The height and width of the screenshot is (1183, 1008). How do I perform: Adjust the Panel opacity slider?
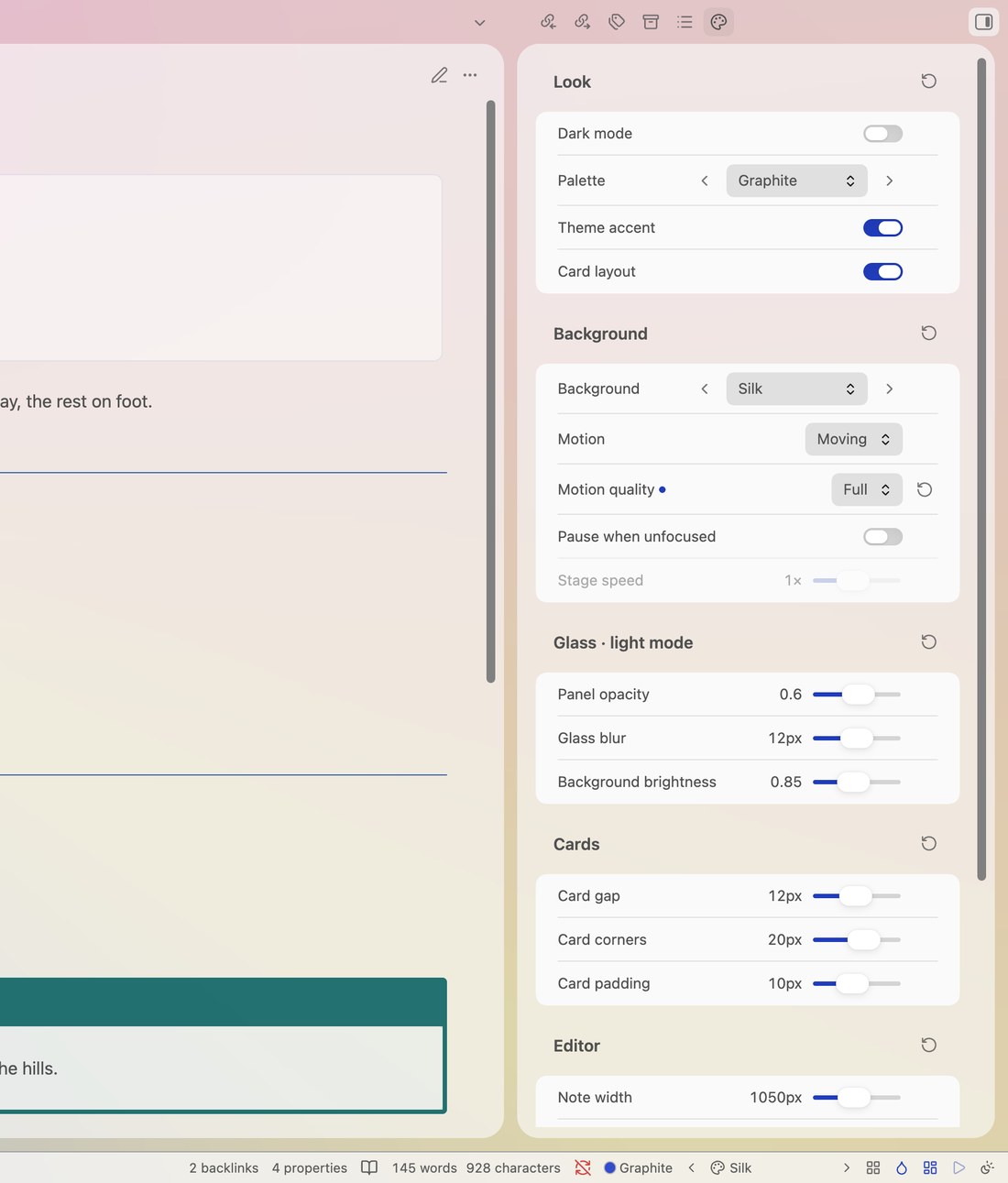pos(857,695)
